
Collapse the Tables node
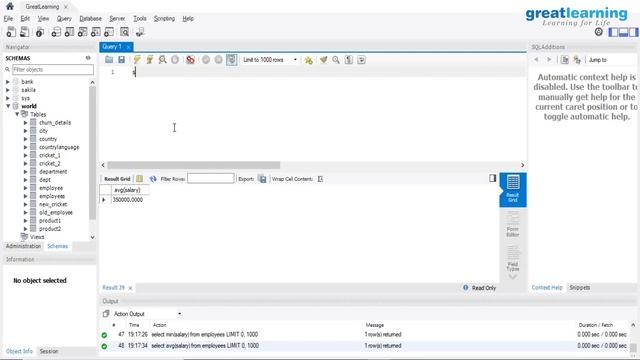[x=17, y=114]
